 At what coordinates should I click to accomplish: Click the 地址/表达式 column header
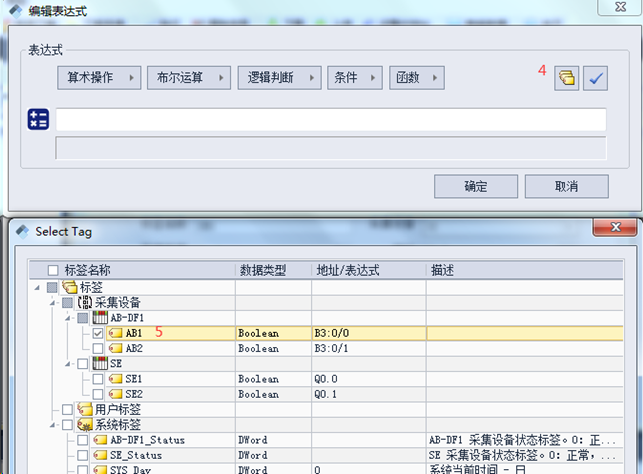click(x=369, y=270)
